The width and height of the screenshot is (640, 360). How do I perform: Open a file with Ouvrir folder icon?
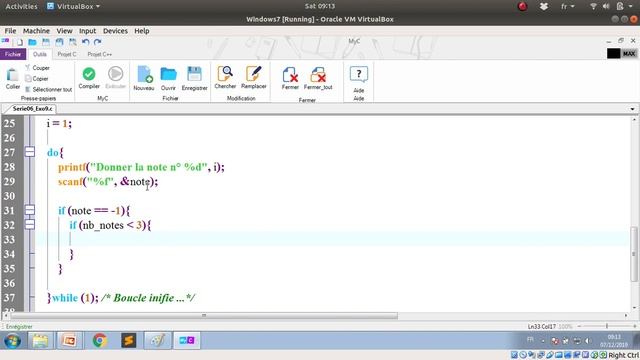168,75
